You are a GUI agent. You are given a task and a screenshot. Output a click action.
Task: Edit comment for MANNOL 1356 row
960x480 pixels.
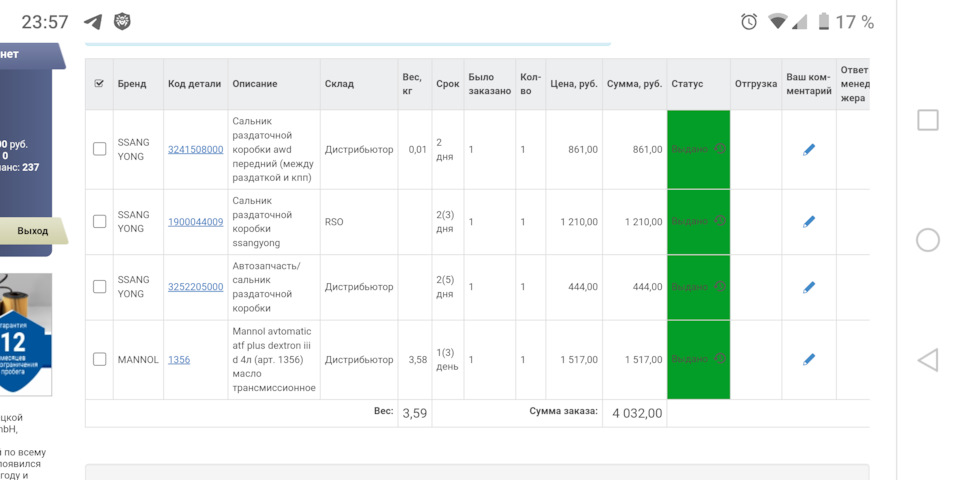(809, 359)
